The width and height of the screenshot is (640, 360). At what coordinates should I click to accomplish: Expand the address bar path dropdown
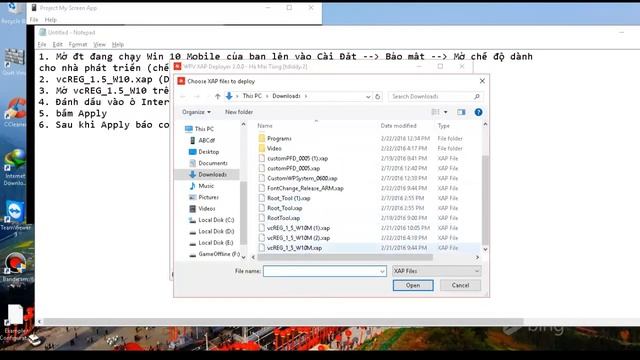click(368, 96)
